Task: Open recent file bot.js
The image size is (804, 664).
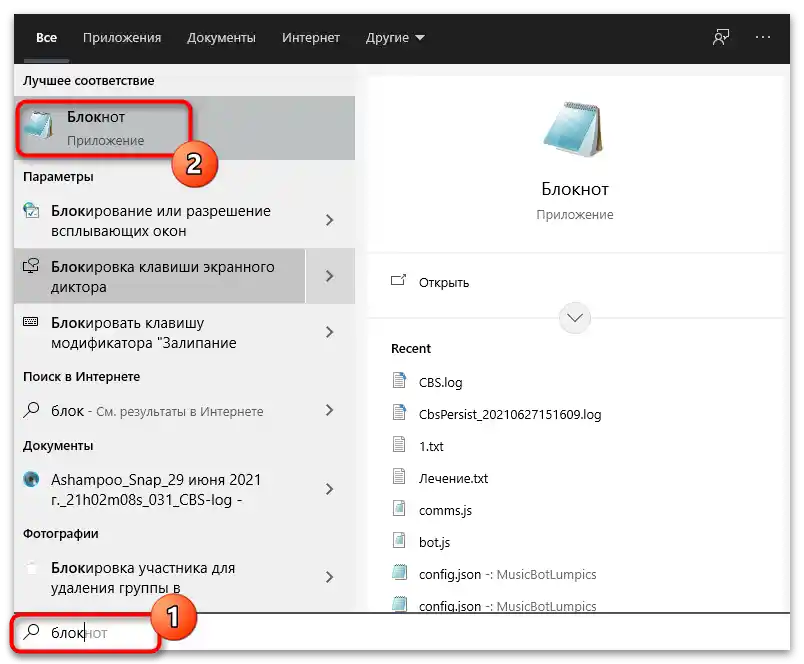Action: 434,542
